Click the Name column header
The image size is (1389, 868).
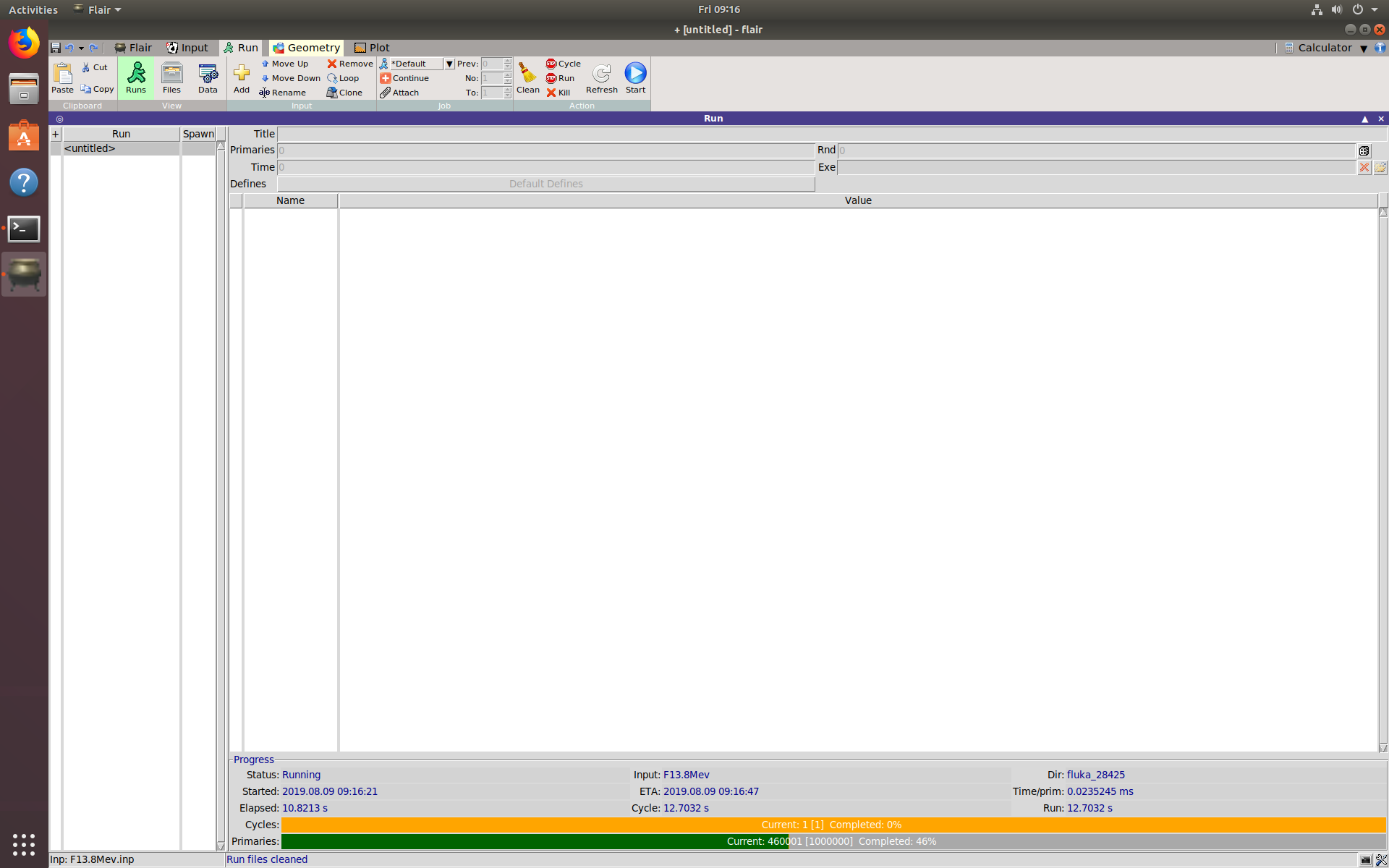pos(290,200)
